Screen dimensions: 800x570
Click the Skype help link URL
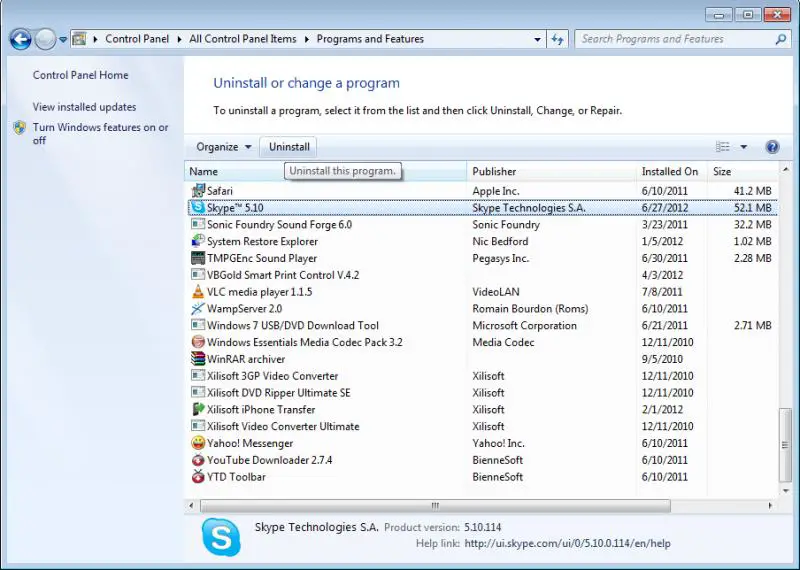(567, 543)
